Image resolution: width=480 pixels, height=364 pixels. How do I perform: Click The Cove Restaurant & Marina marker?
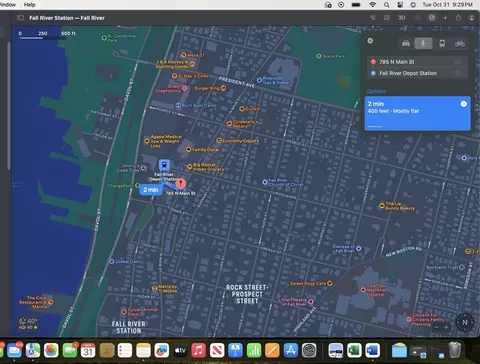[x=51, y=302]
